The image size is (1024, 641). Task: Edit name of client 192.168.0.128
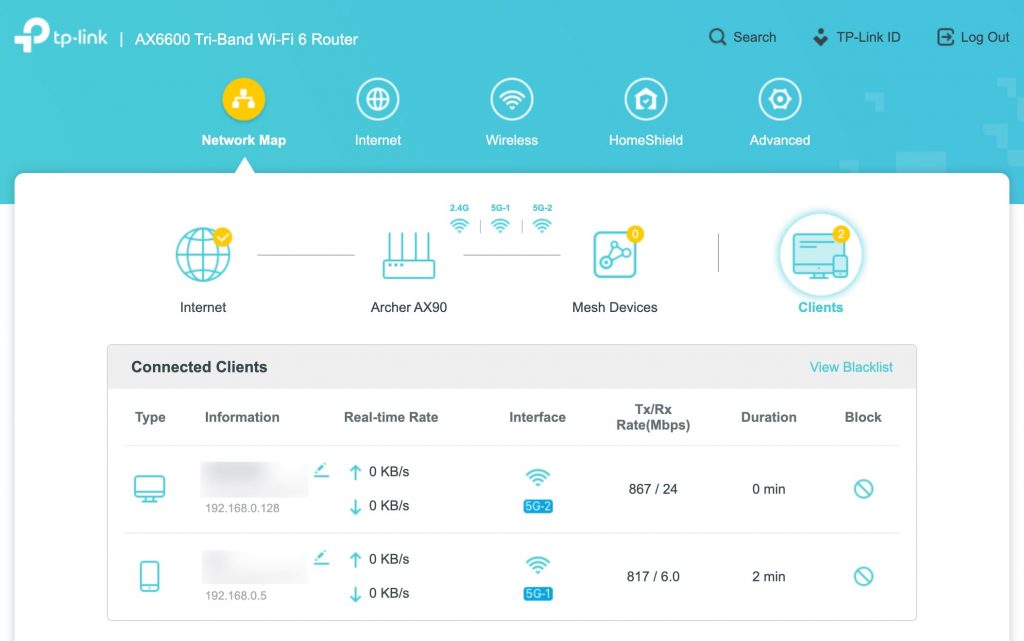[x=321, y=470]
